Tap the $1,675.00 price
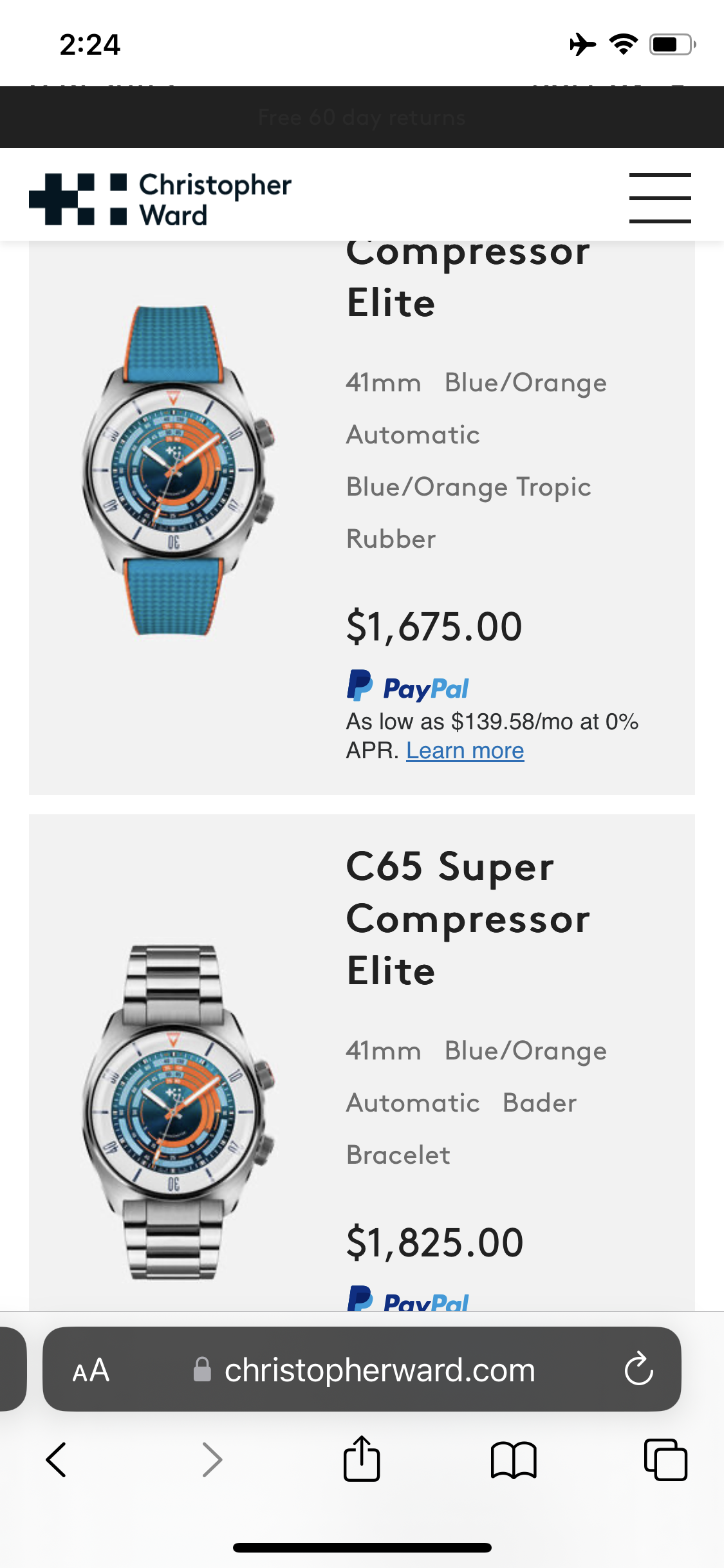724x1568 pixels. point(434,627)
